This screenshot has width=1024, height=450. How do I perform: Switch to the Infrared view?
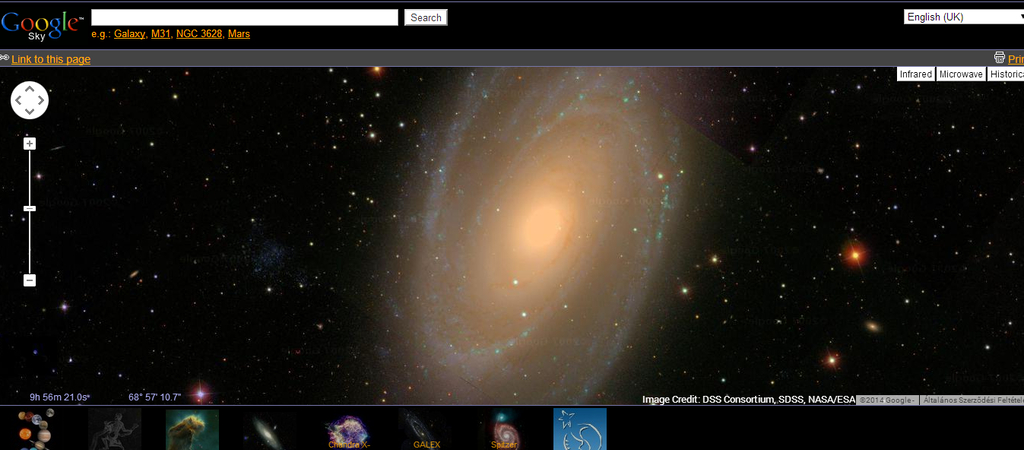[x=916, y=74]
